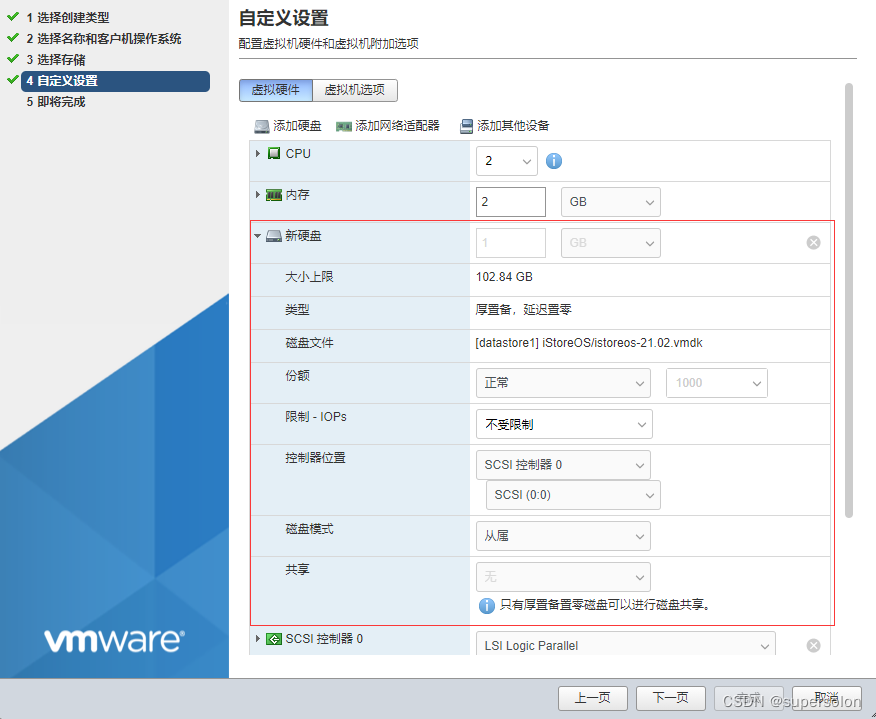Viewport: 876px width, 719px height.
Task: Click the 厚置备，延迟置零 type value
Action: [523, 310]
